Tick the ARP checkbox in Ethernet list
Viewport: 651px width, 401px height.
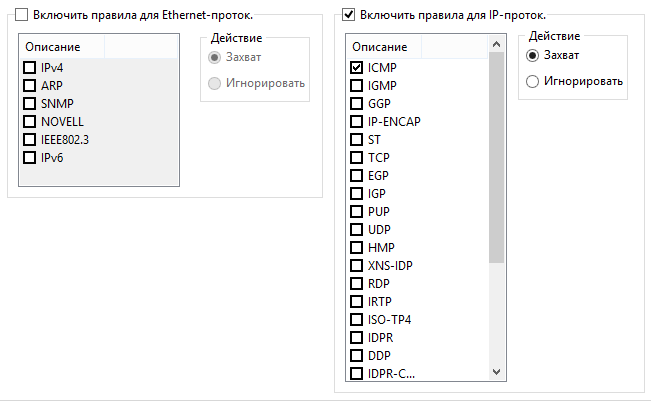click(x=29, y=85)
